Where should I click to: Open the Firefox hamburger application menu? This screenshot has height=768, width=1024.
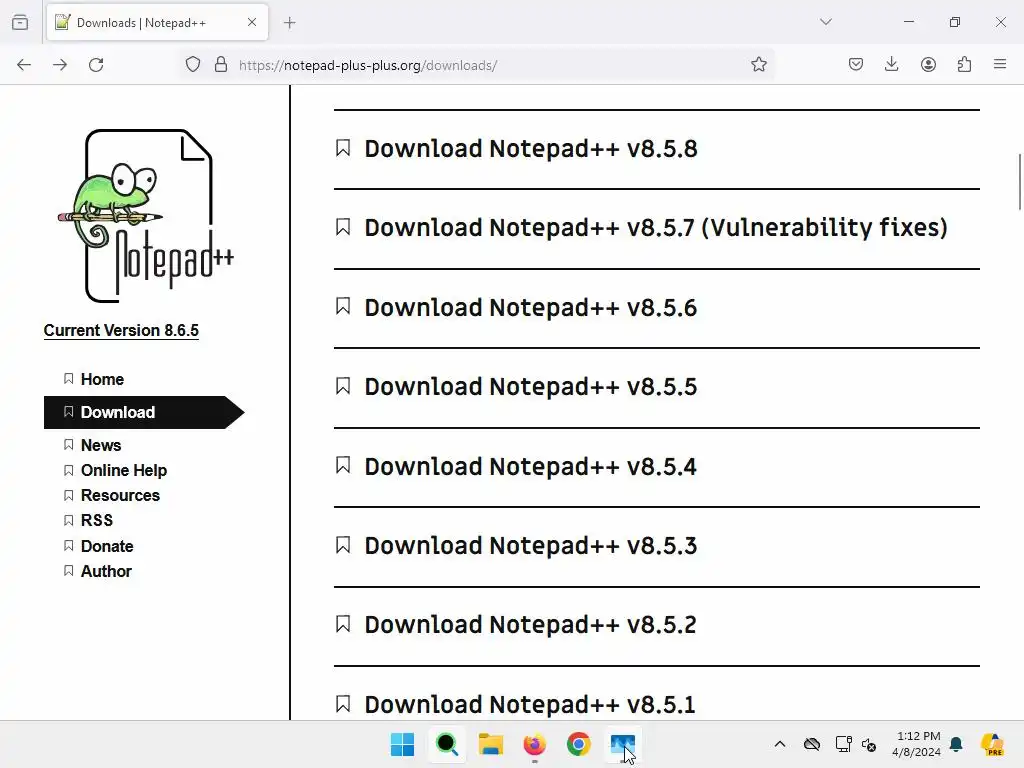point(1000,64)
